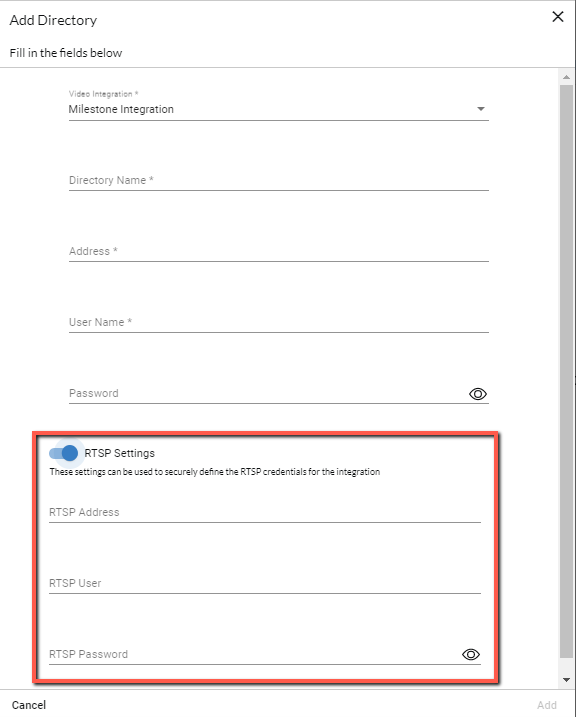Click the RTSP Address field
Image resolution: width=576 pixels, height=717 pixels.
[x=265, y=512]
